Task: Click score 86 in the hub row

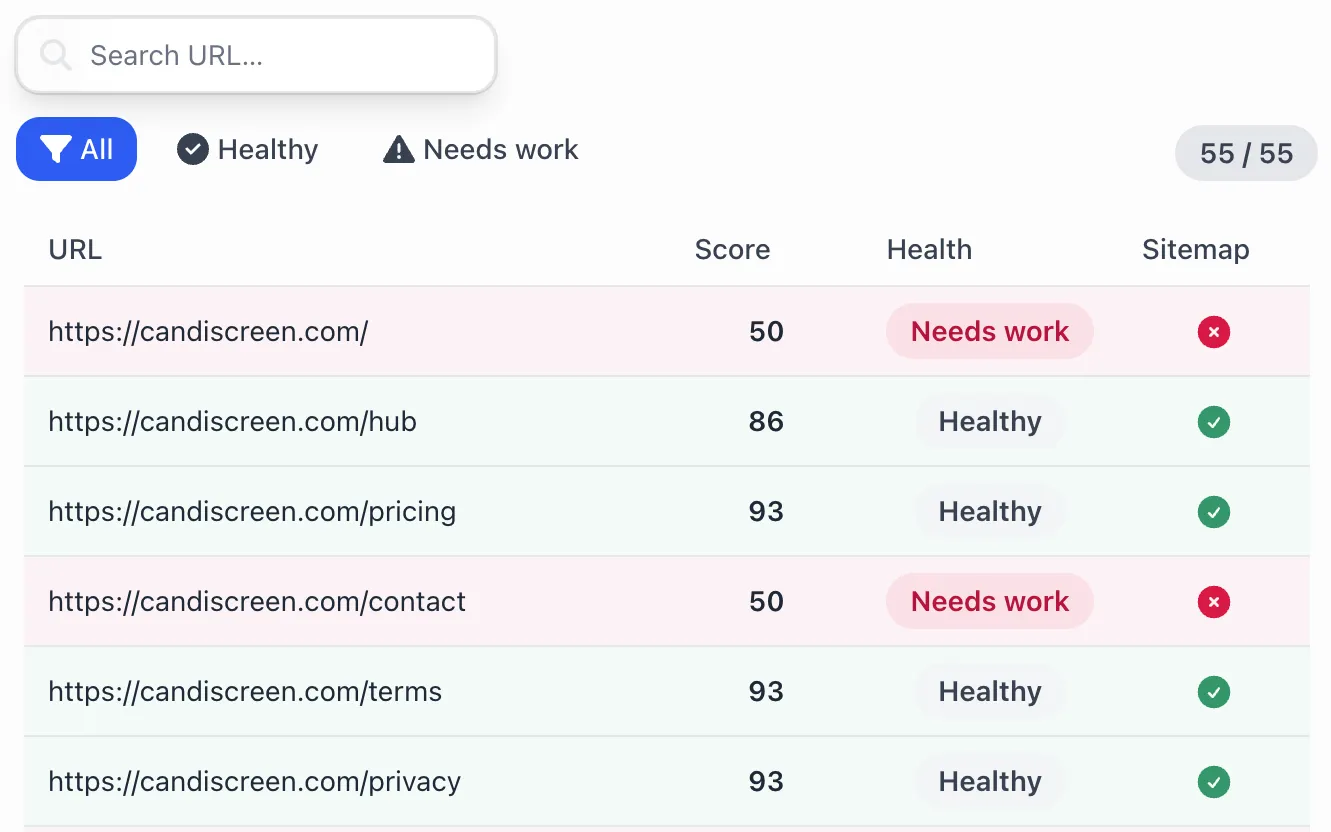Action: click(x=766, y=421)
